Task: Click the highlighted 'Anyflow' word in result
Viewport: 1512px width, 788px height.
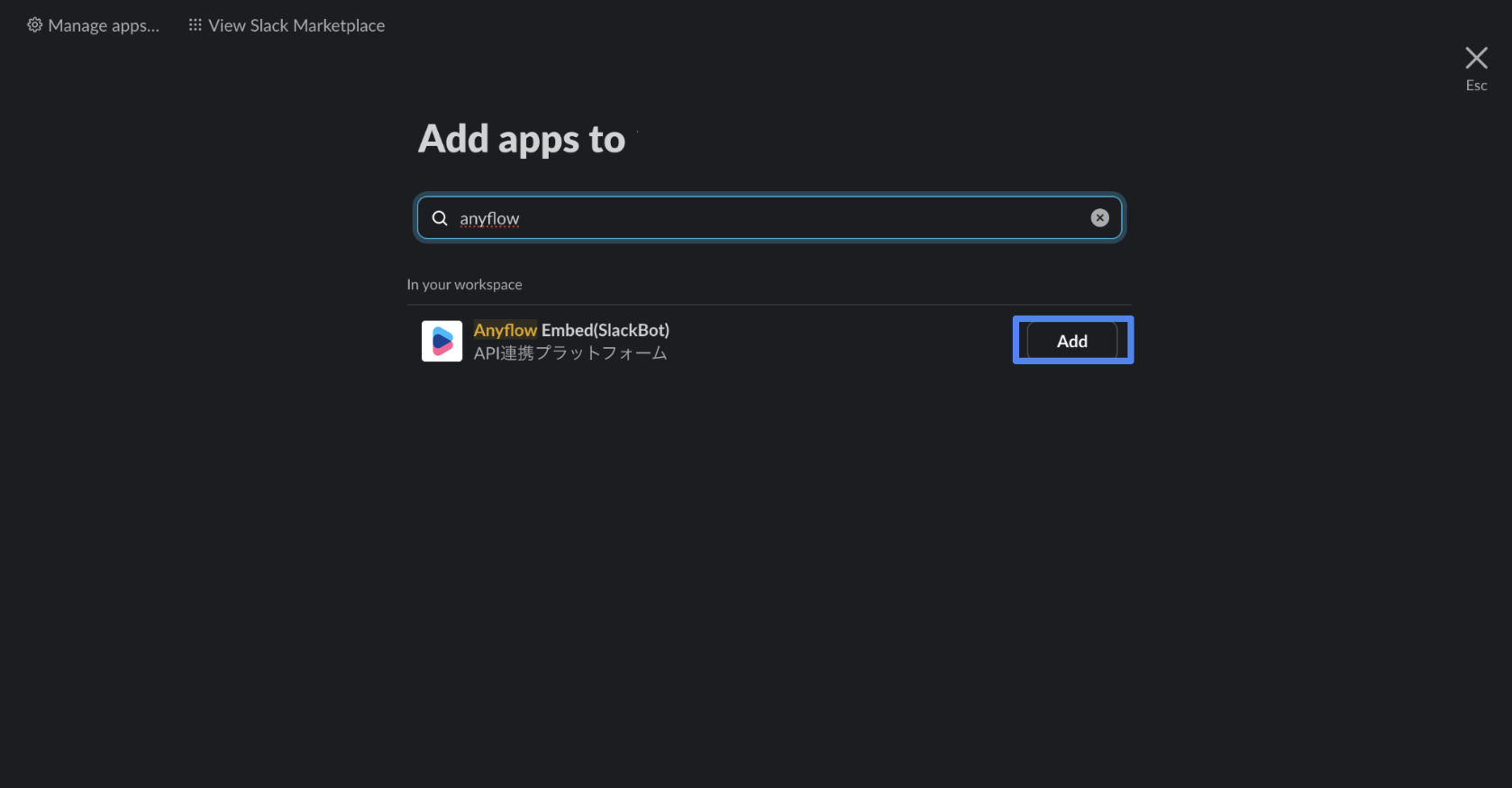Action: 505,330
